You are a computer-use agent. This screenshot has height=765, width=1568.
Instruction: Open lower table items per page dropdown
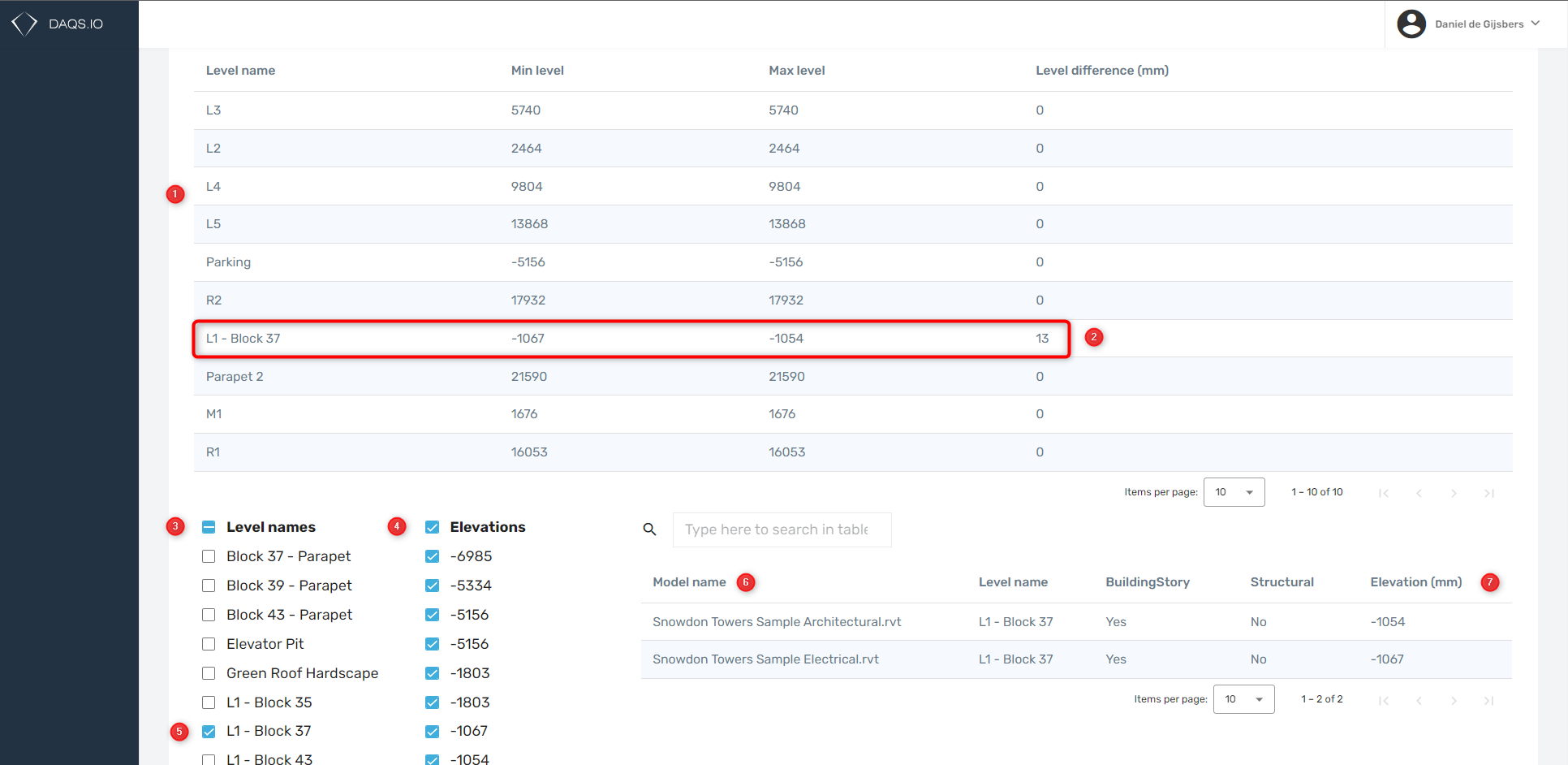click(x=1243, y=699)
